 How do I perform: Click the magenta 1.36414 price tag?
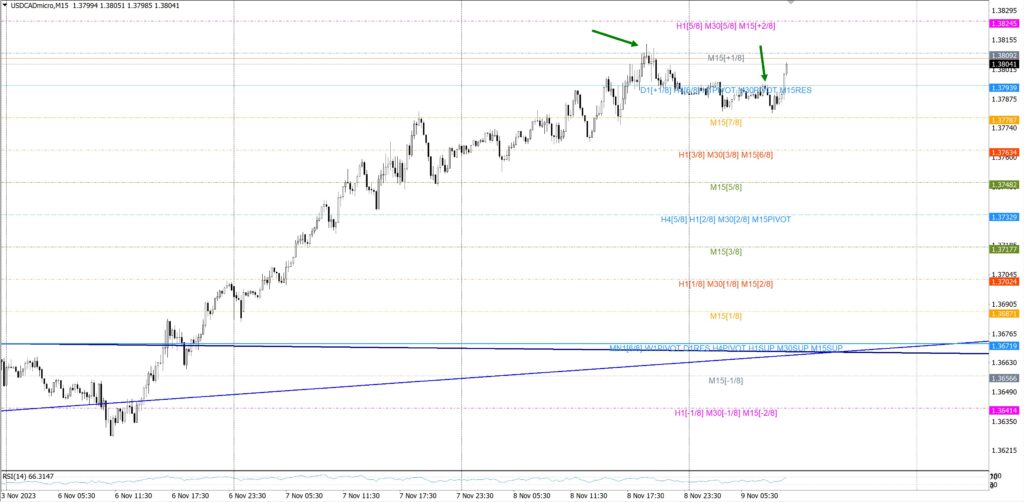tap(1003, 410)
